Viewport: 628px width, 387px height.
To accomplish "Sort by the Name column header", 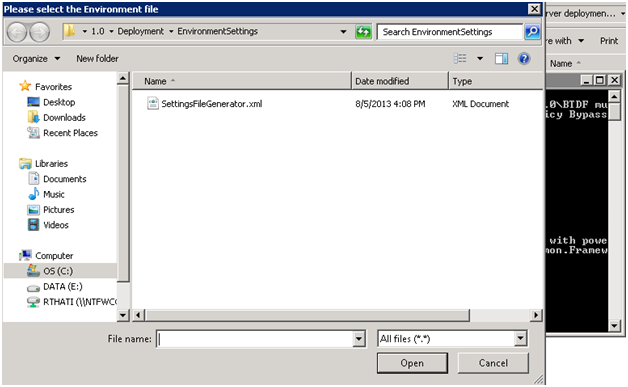I will click(x=242, y=81).
